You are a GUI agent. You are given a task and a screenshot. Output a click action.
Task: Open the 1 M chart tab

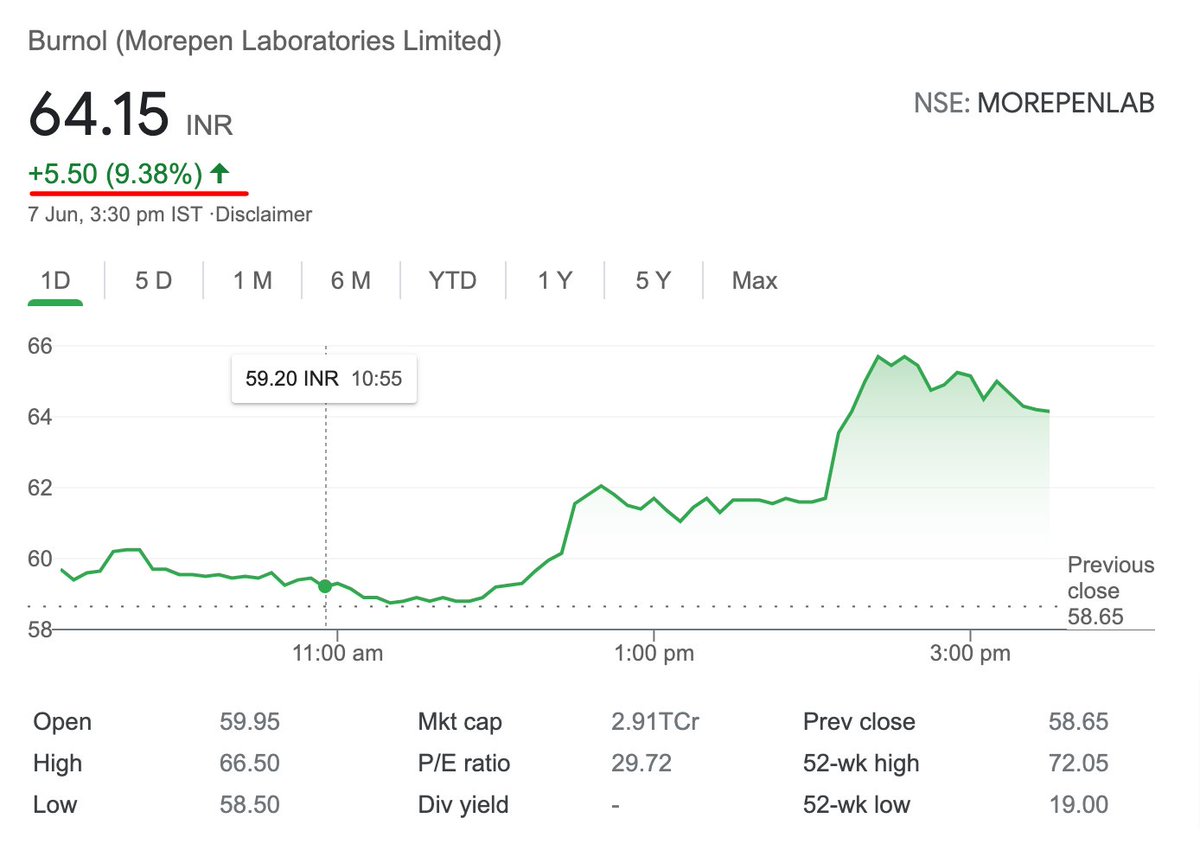click(252, 281)
